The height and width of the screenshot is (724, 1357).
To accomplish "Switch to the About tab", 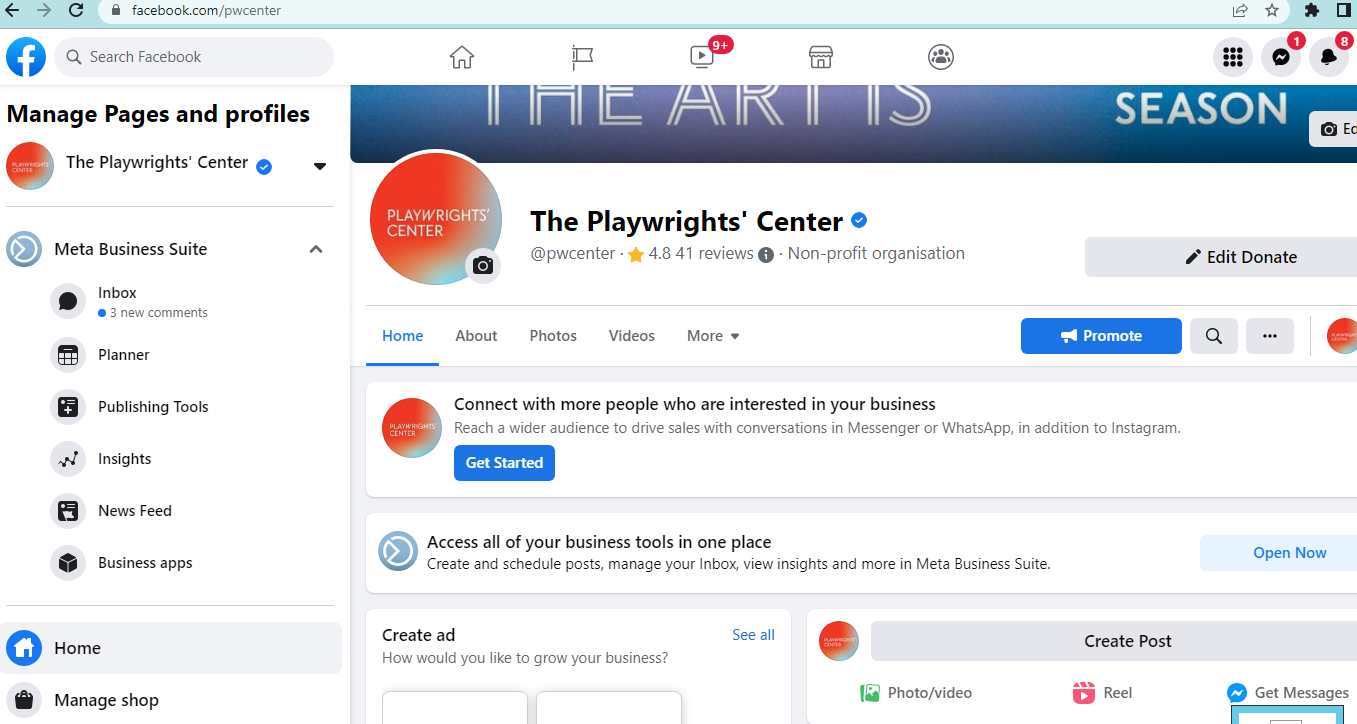I will point(476,336).
